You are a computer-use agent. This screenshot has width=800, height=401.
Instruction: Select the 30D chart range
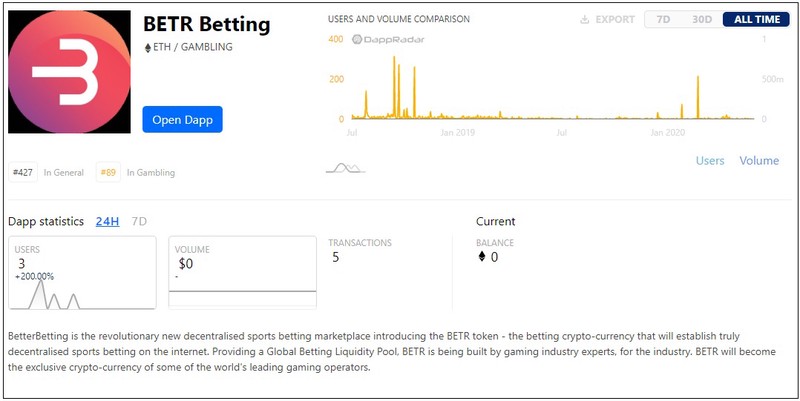[x=702, y=19]
